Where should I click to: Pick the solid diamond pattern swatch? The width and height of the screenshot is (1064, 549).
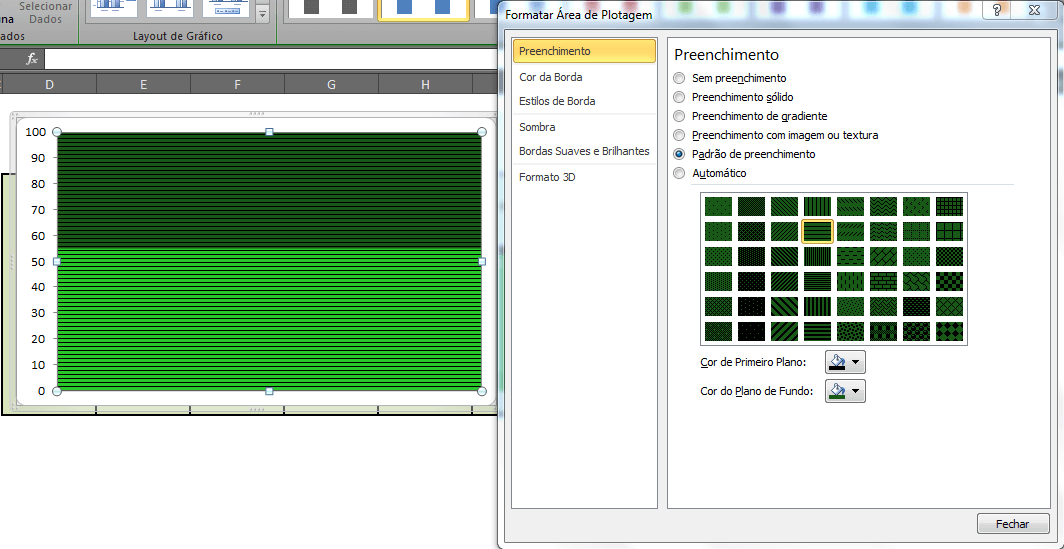950,331
